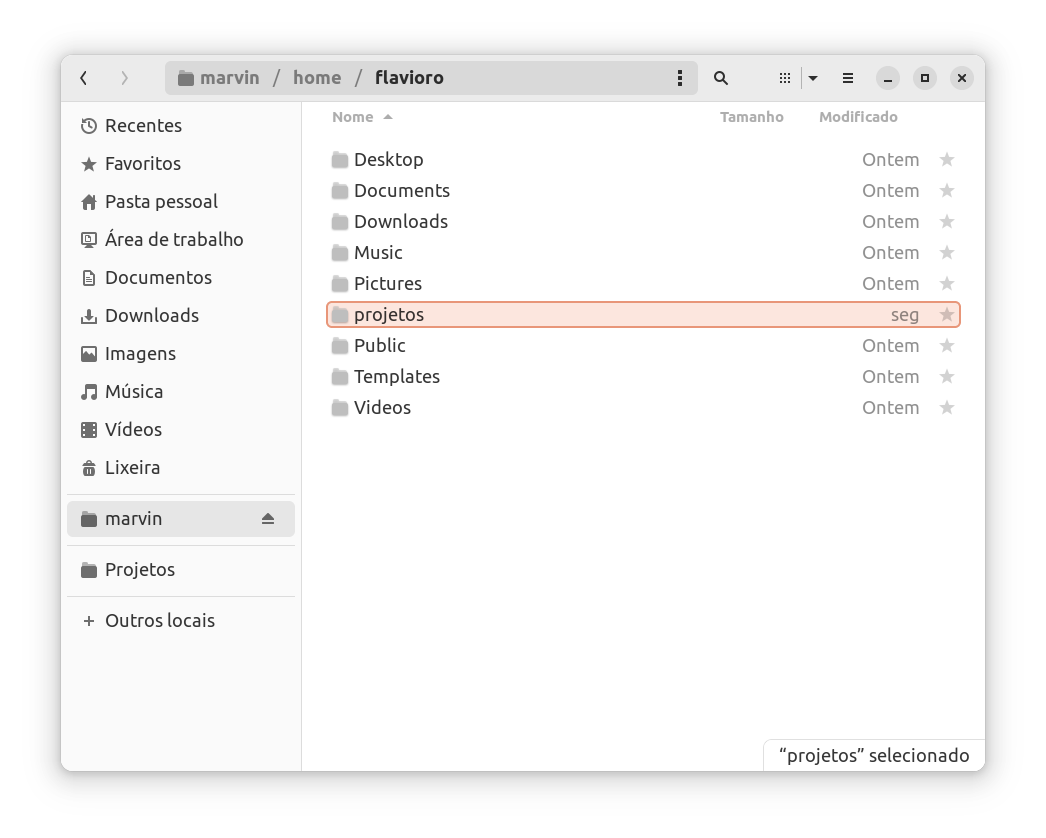Star the Videos folder

coord(946,408)
